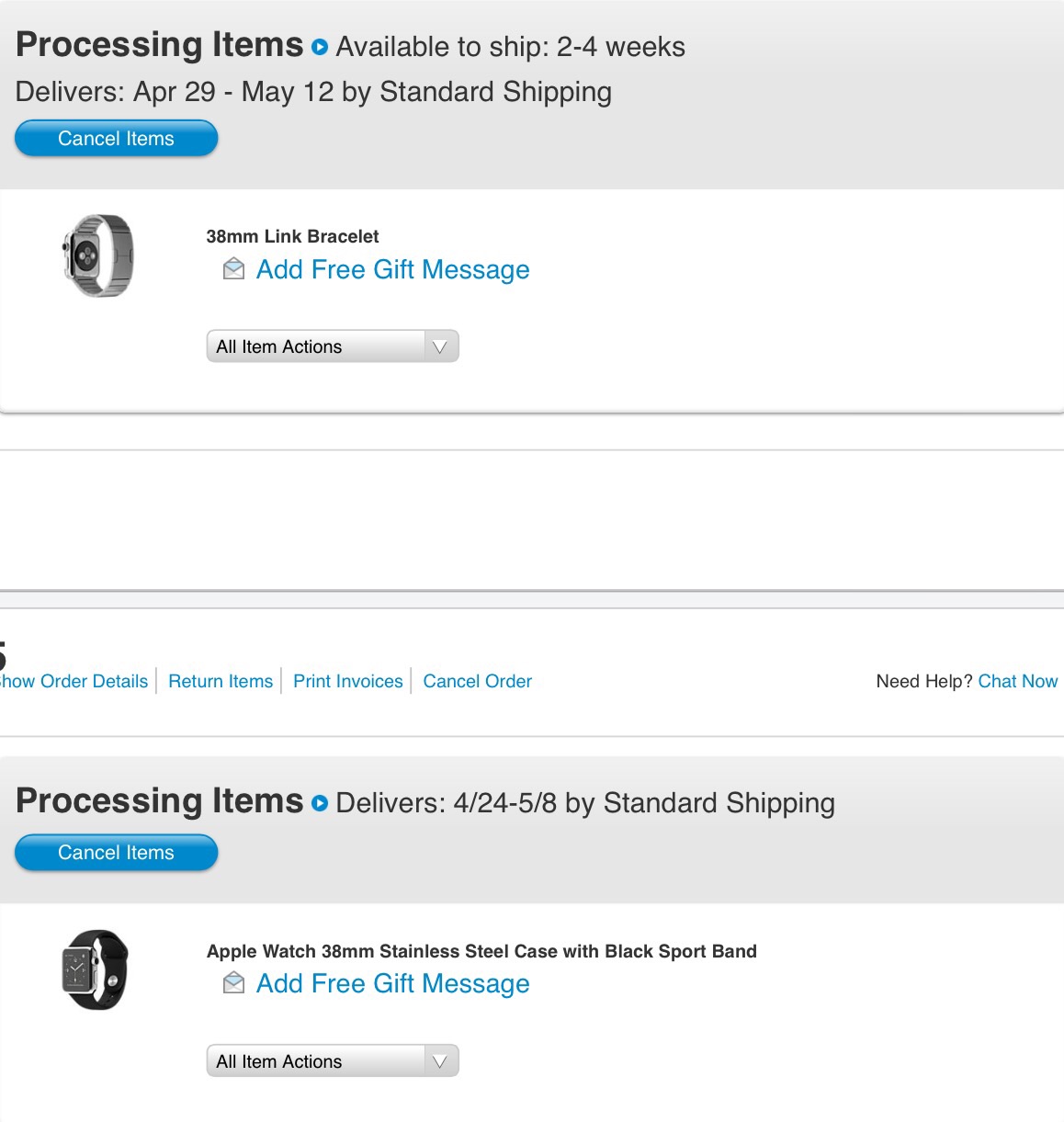Add Free Gift Message for Apple Watch
The height and width of the screenshot is (1122, 1064).
(x=393, y=983)
